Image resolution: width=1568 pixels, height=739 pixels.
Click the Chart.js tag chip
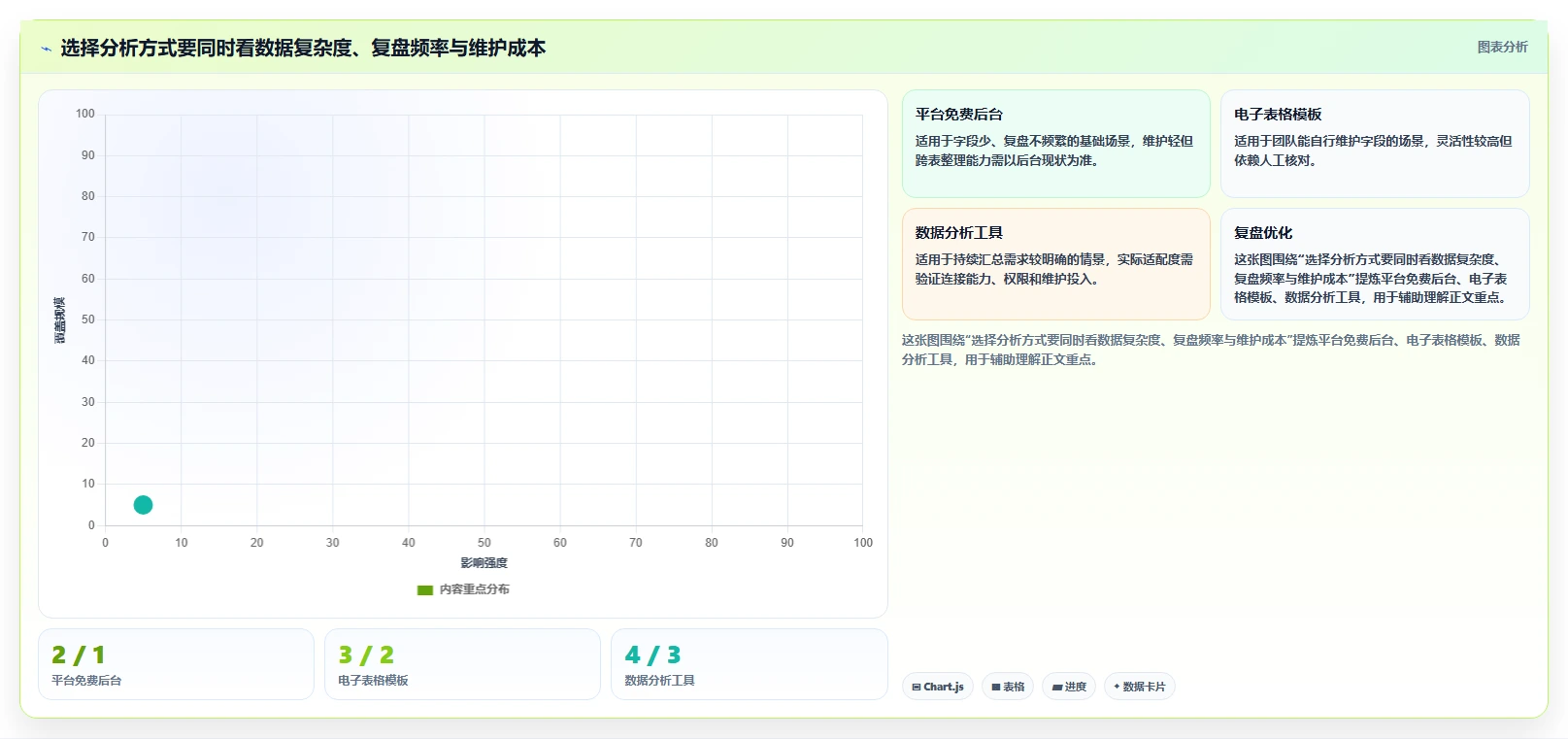click(938, 687)
